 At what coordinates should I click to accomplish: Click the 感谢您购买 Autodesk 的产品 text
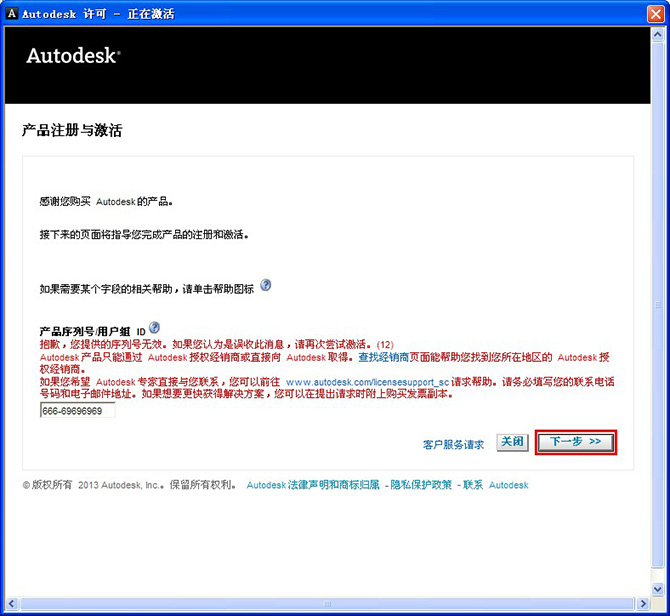(x=106, y=201)
